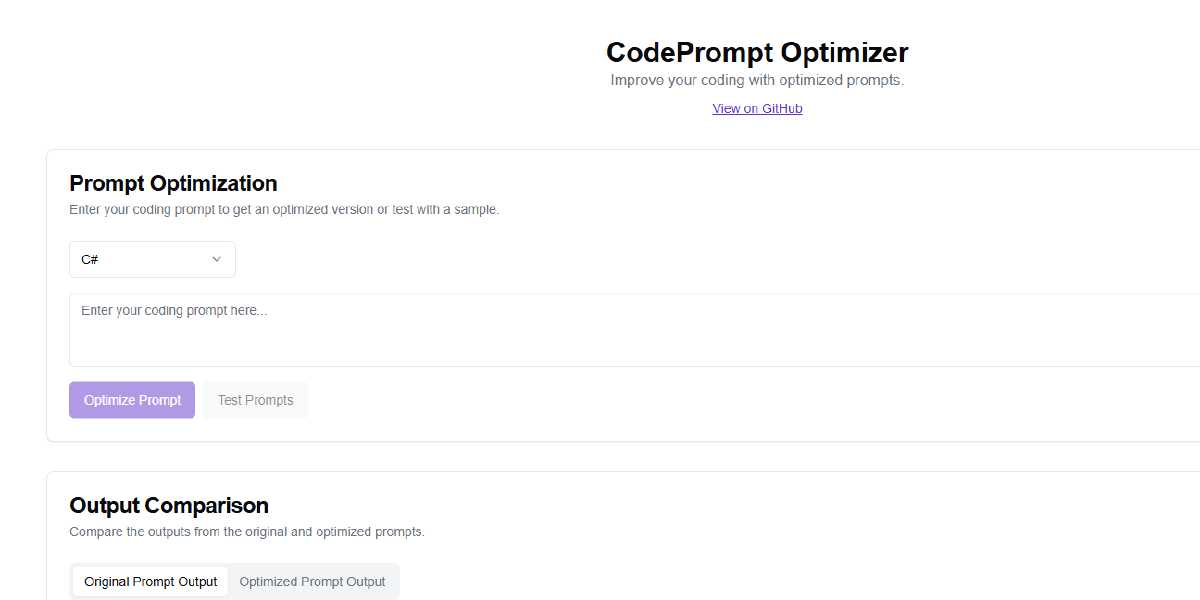Click the Output Comparison heading
The height and width of the screenshot is (600, 1200).
[168, 506]
